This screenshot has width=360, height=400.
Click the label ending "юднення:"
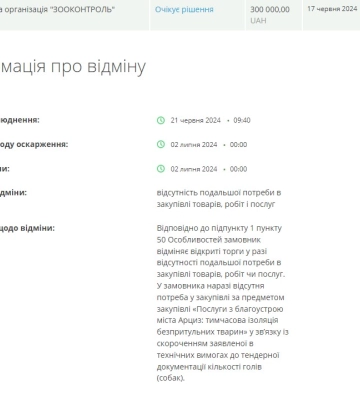coord(20,120)
